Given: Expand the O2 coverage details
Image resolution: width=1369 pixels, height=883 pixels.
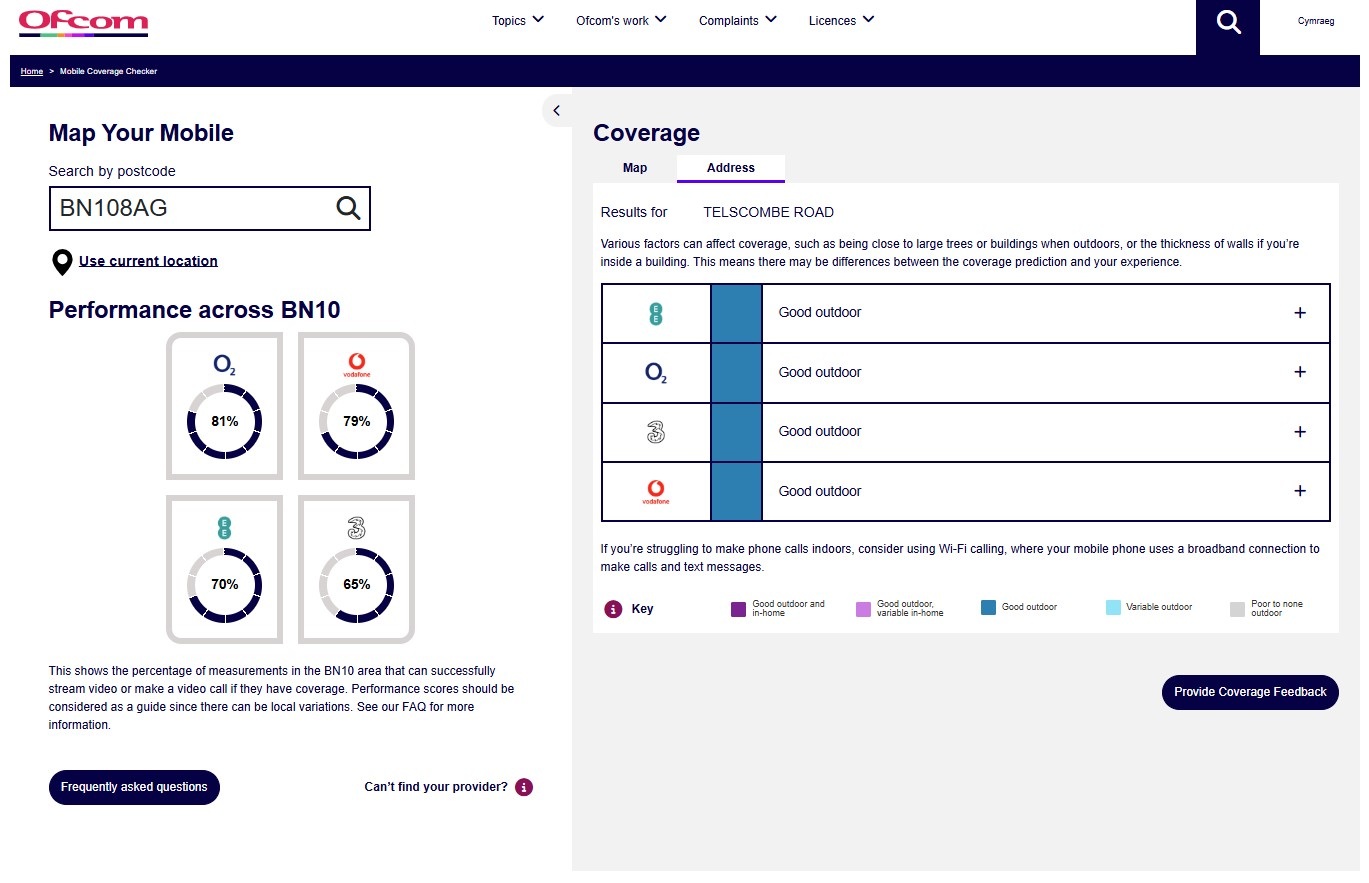Looking at the screenshot, I should (x=1299, y=372).
